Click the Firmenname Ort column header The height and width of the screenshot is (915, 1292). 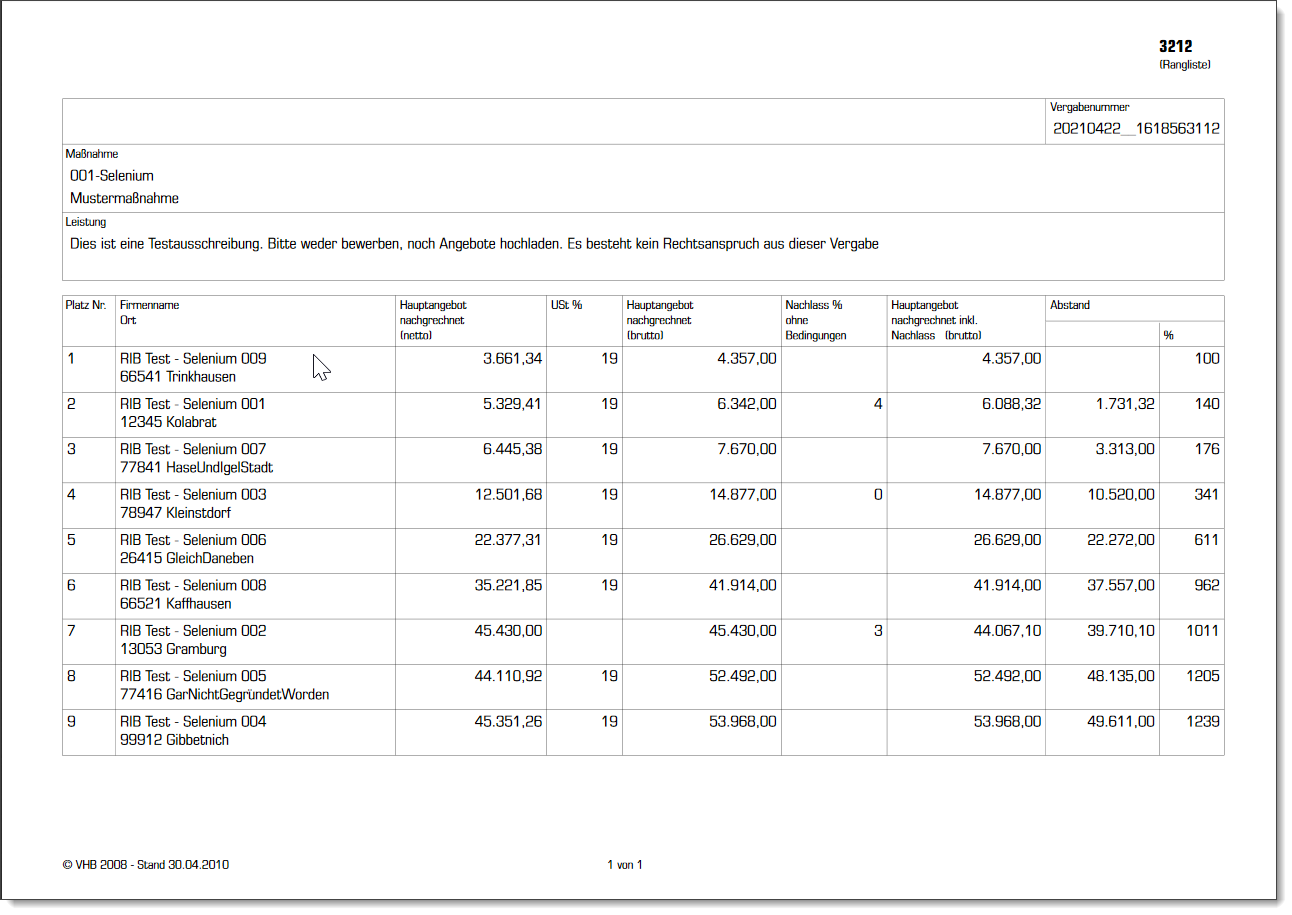(150, 312)
